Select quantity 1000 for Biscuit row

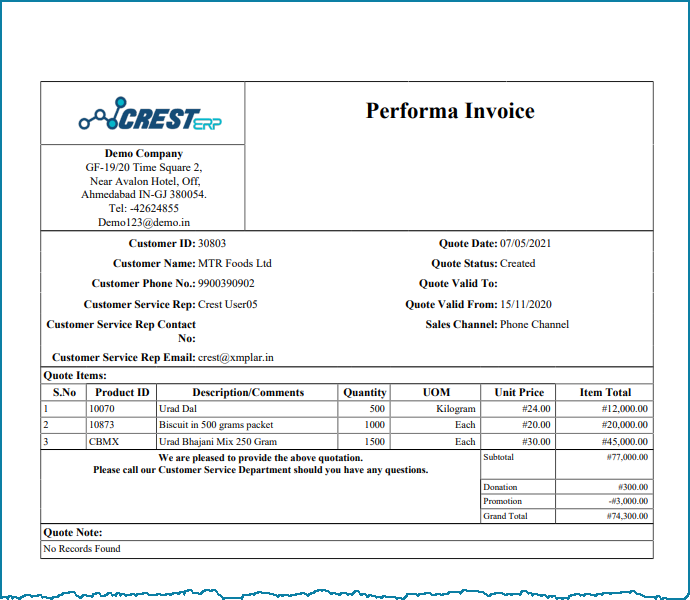(x=374, y=425)
